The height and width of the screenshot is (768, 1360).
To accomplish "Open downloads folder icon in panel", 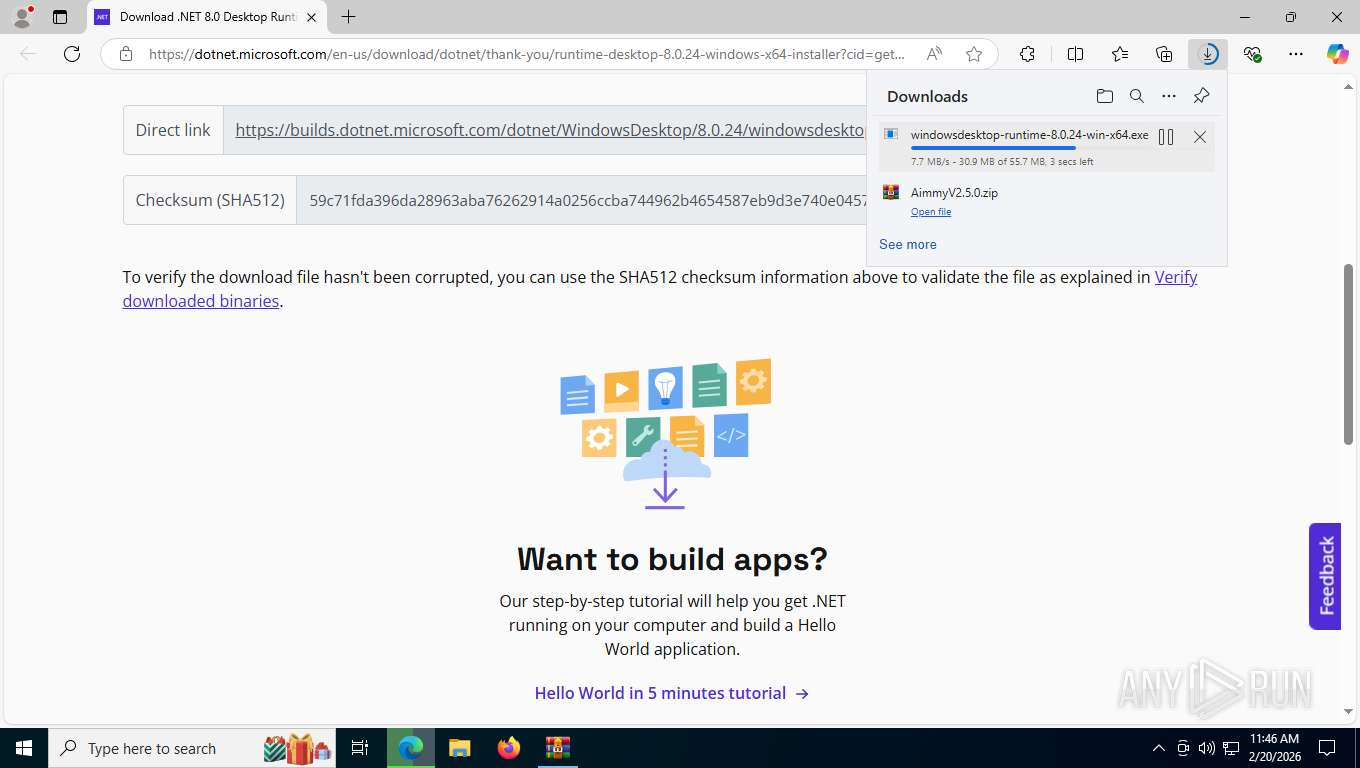I will 1104,96.
